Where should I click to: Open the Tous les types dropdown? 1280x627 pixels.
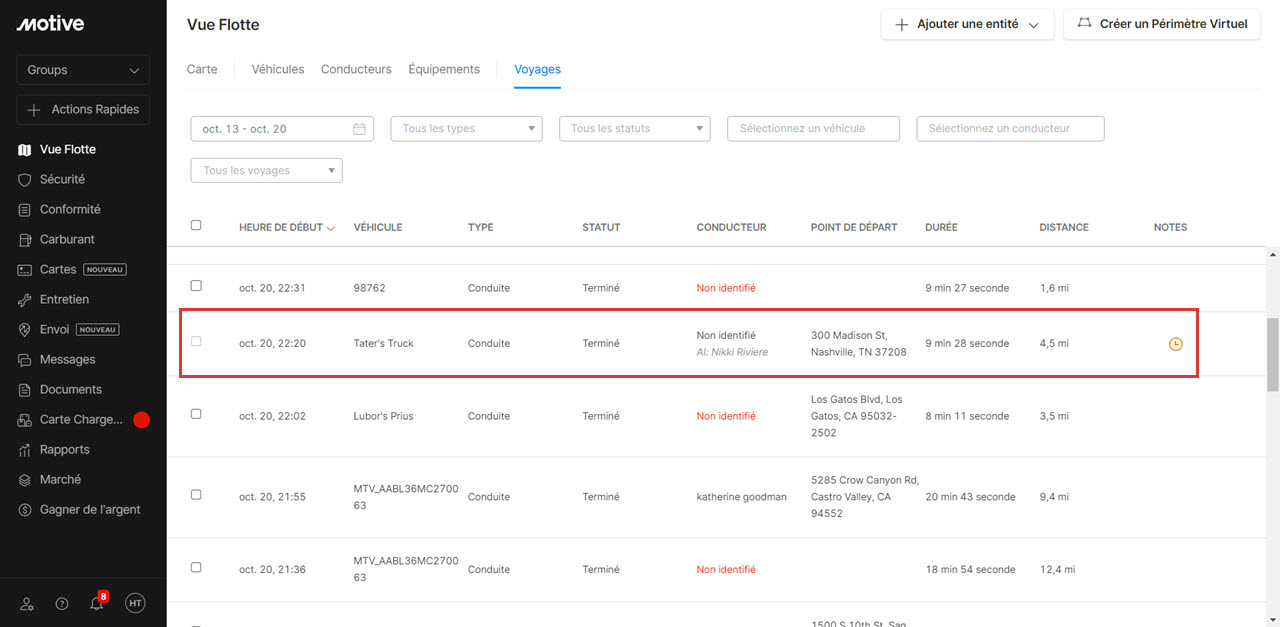coord(466,129)
